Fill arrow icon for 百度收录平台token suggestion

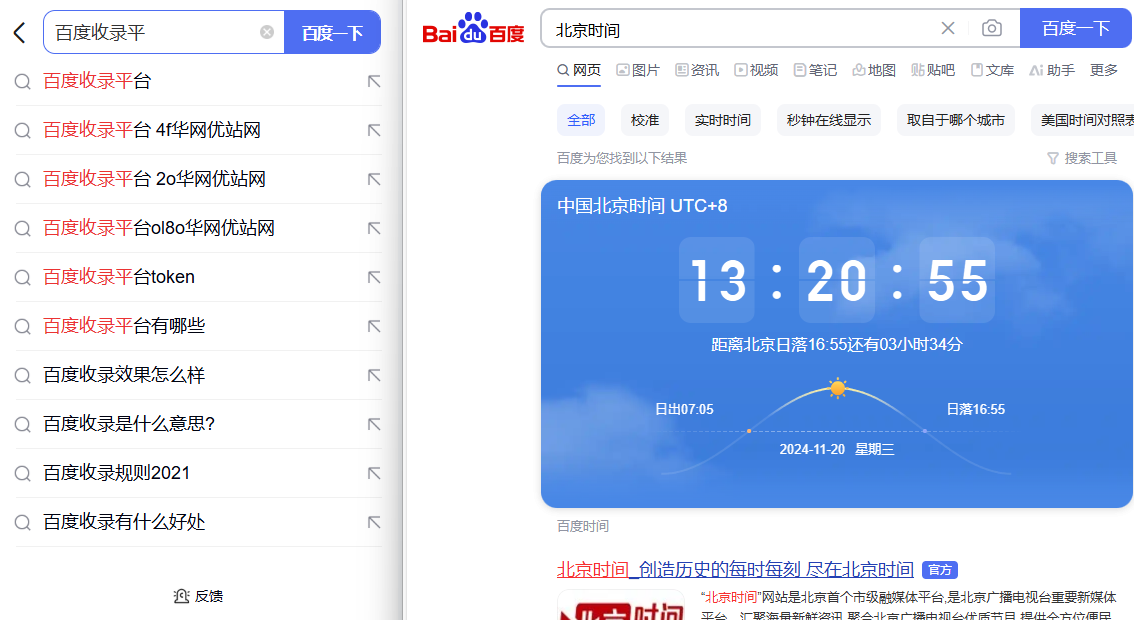pyautogui.click(x=374, y=277)
